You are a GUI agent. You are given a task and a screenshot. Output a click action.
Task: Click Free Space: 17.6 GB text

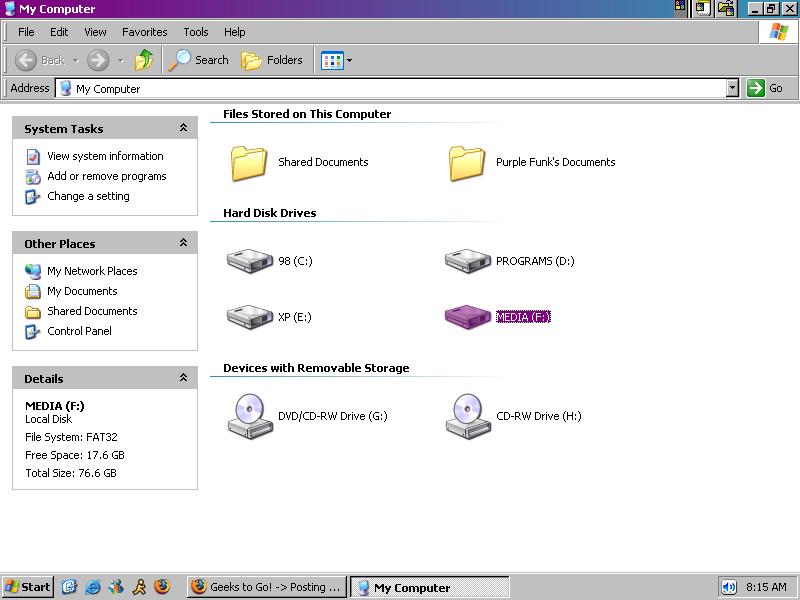tap(74, 455)
